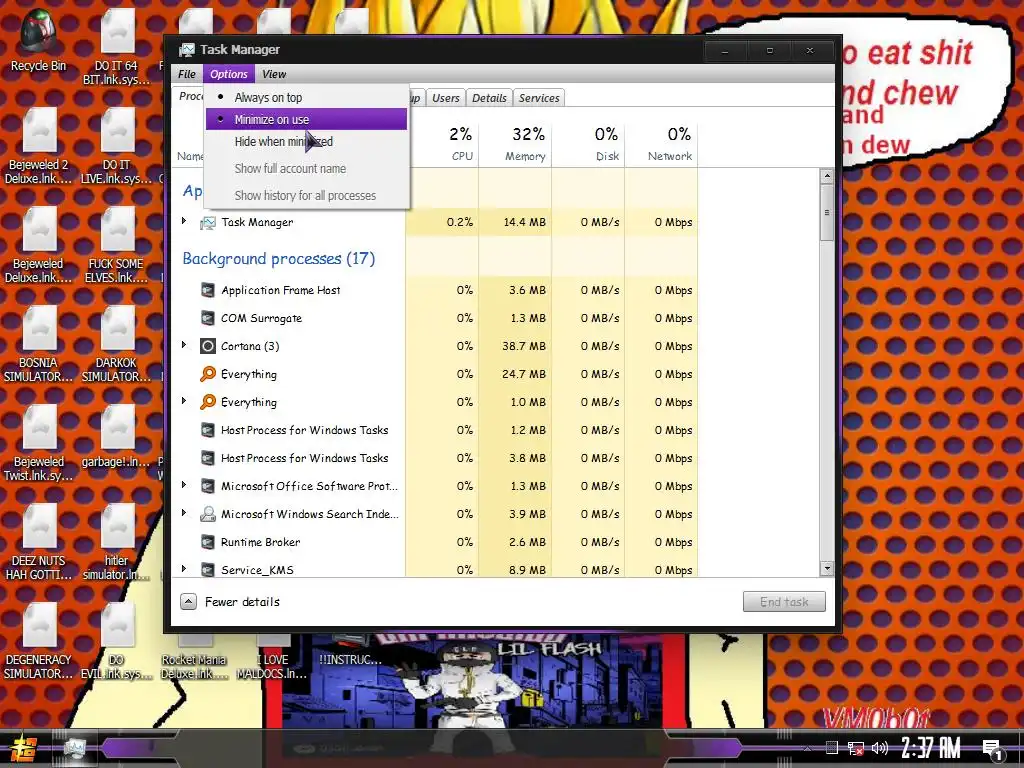
Task: Select the Bejeweled Deluxe.lnk desktop icon
Action: [39, 247]
